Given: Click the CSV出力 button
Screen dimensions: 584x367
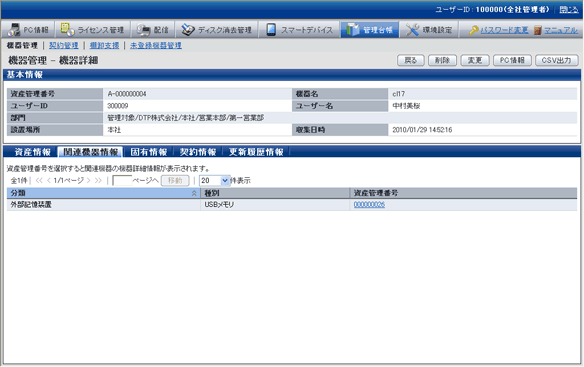Looking at the screenshot, I should (x=556, y=60).
